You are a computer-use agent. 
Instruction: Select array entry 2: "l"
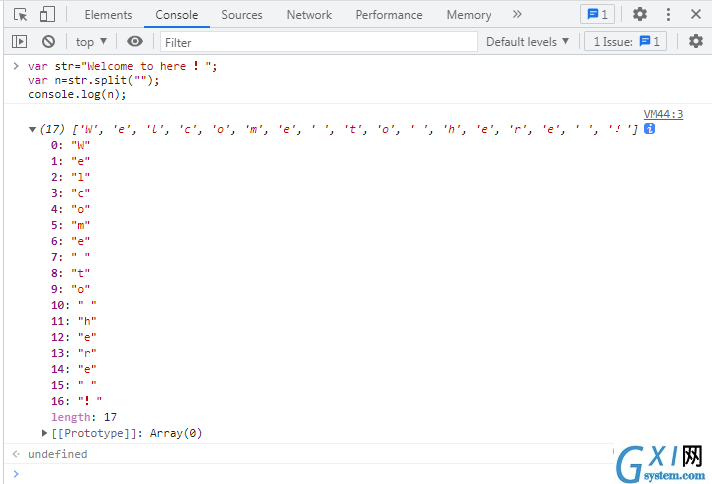click(70, 177)
